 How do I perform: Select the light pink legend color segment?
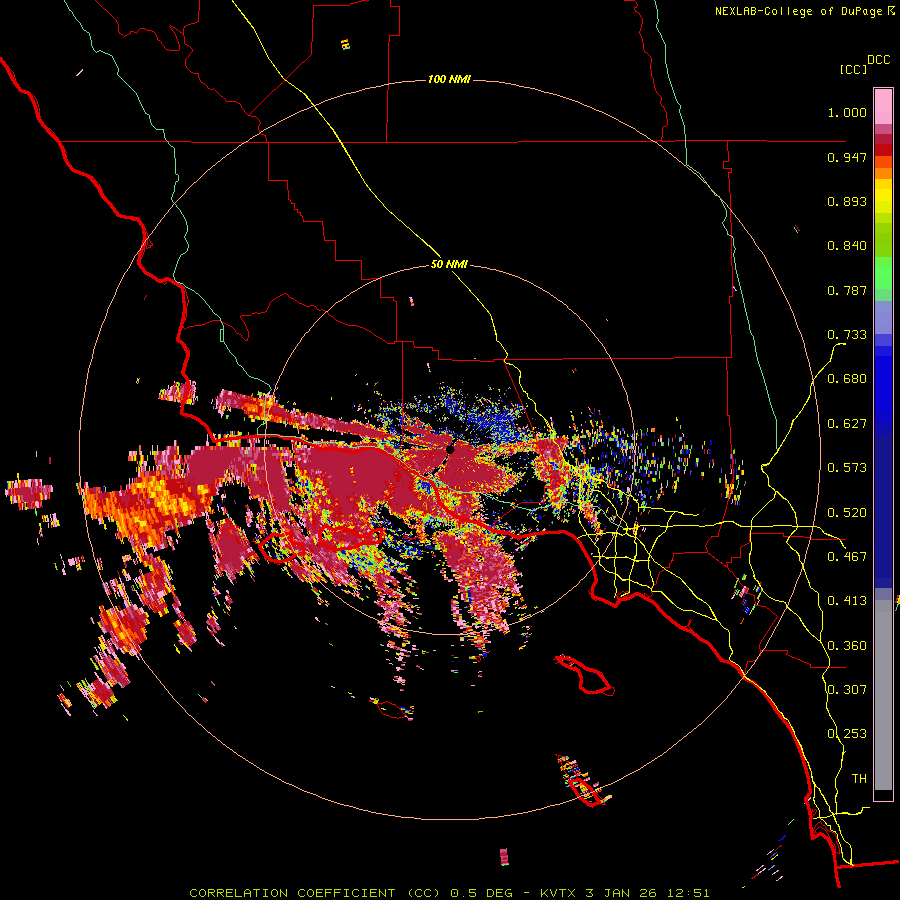(x=883, y=107)
